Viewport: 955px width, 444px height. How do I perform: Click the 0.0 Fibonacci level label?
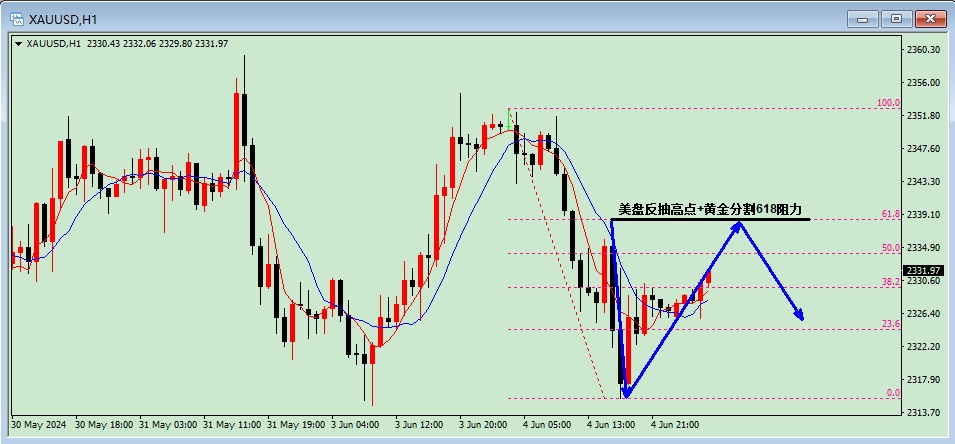pyautogui.click(x=893, y=393)
